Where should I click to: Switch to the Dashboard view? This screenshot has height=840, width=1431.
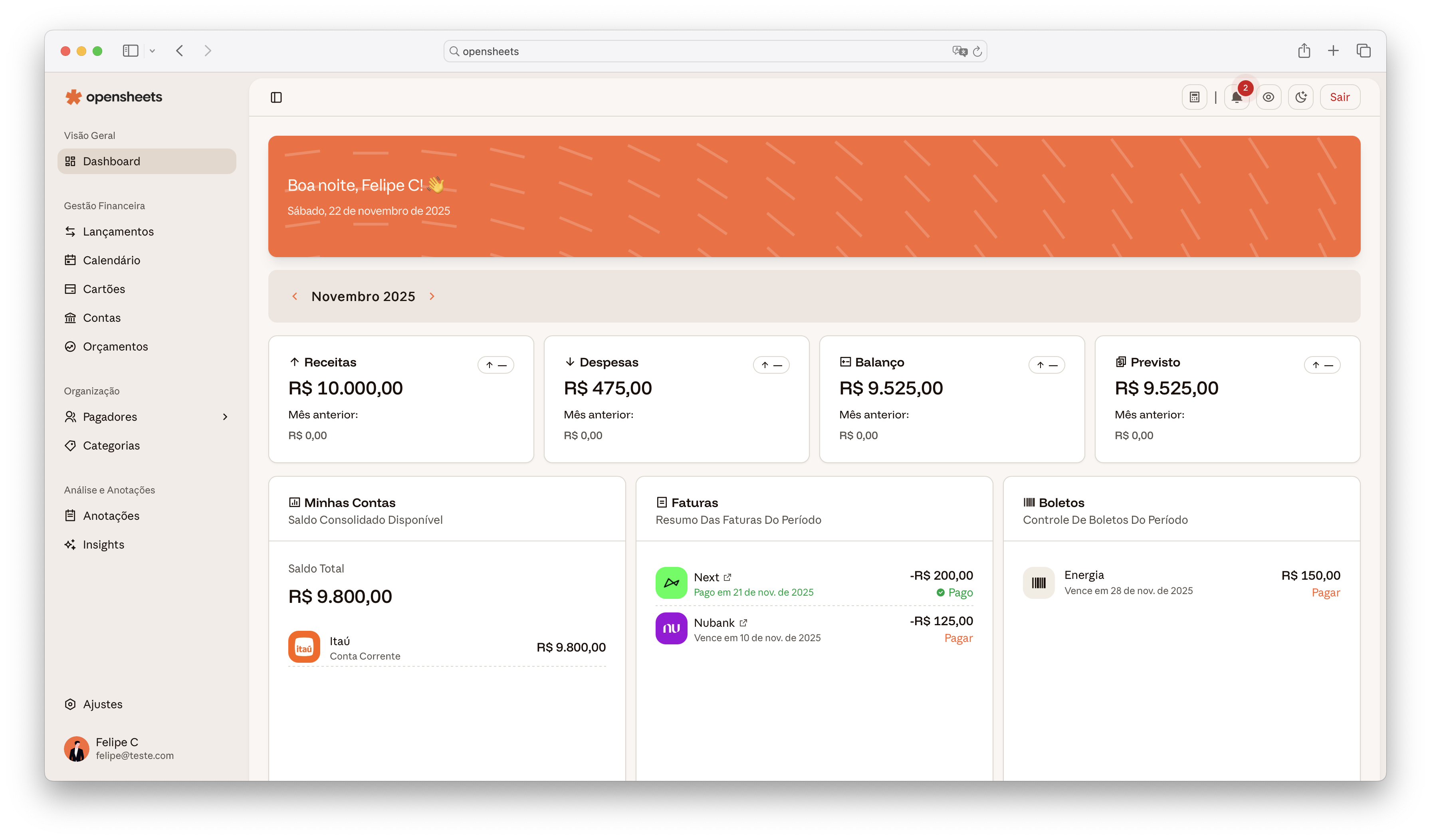pyautogui.click(x=111, y=161)
